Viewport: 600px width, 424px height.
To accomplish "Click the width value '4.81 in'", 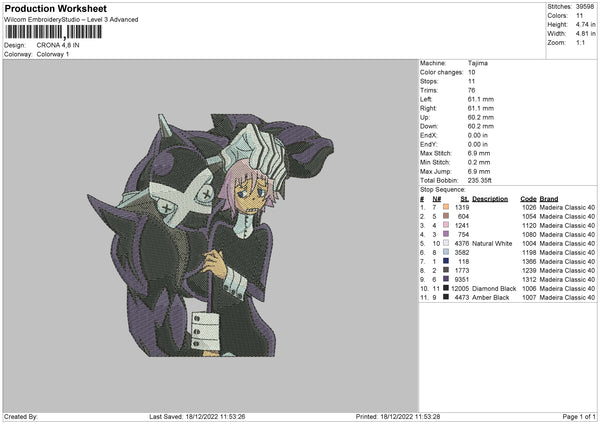I will tap(585, 34).
